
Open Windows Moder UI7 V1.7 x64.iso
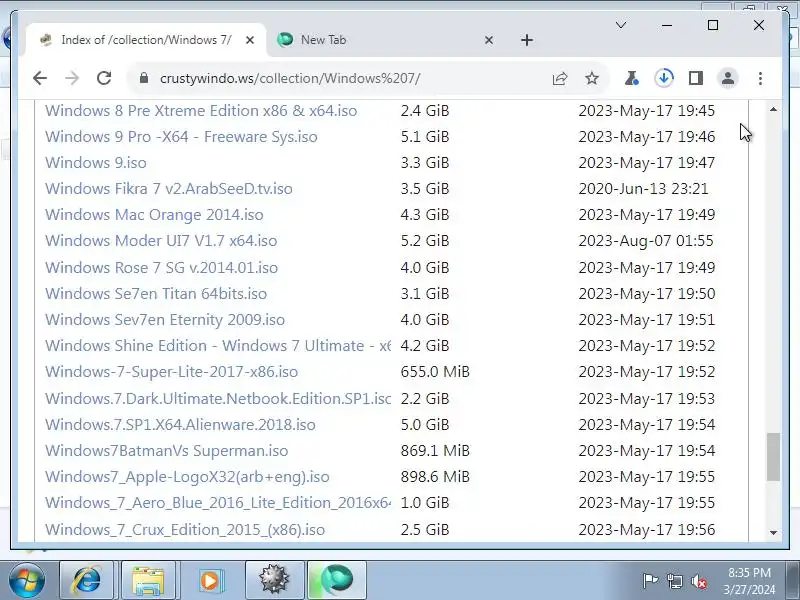(161, 241)
